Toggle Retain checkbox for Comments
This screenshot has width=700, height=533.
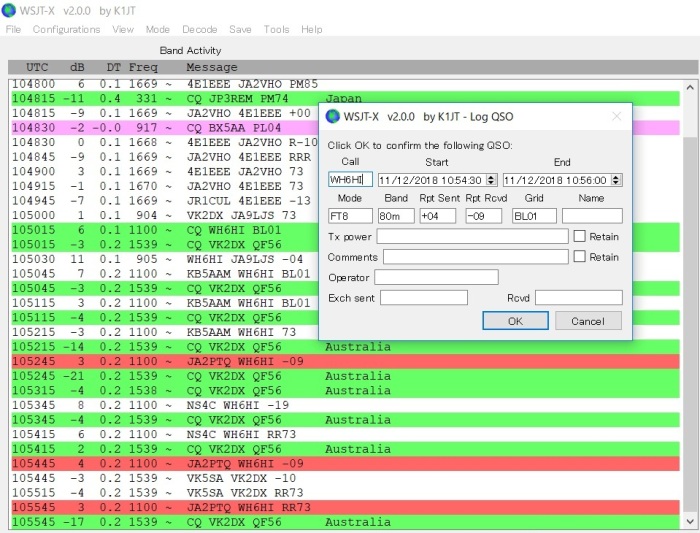[x=579, y=256]
